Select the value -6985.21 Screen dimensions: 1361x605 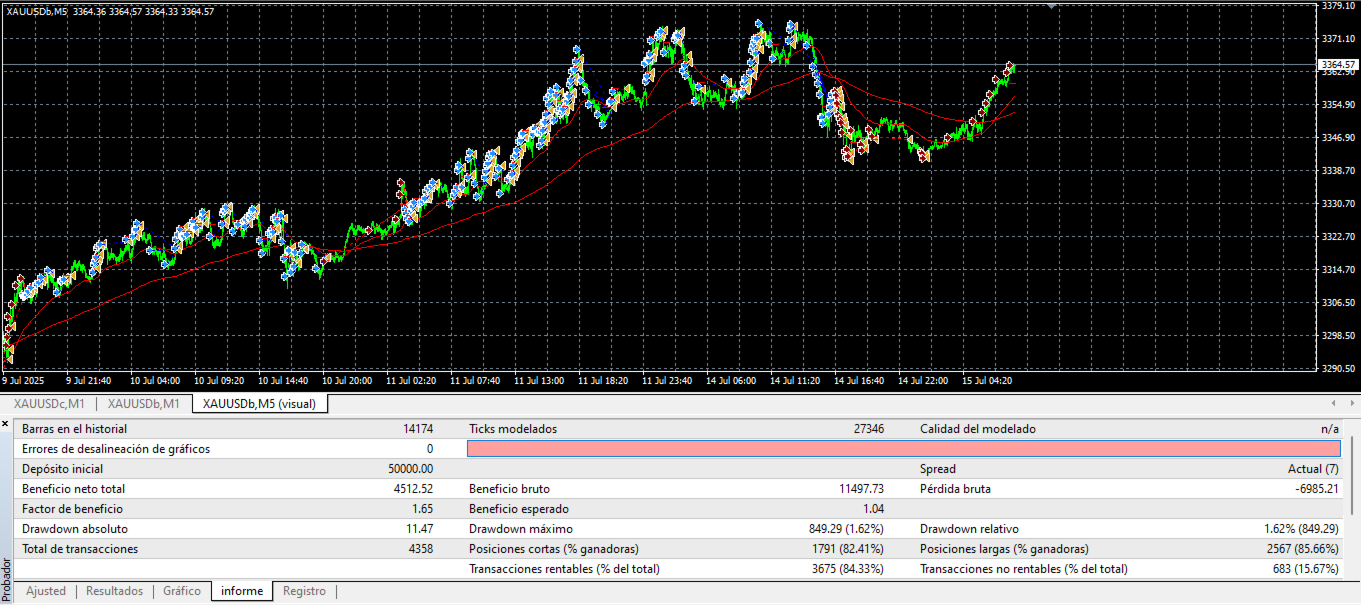coord(1316,489)
